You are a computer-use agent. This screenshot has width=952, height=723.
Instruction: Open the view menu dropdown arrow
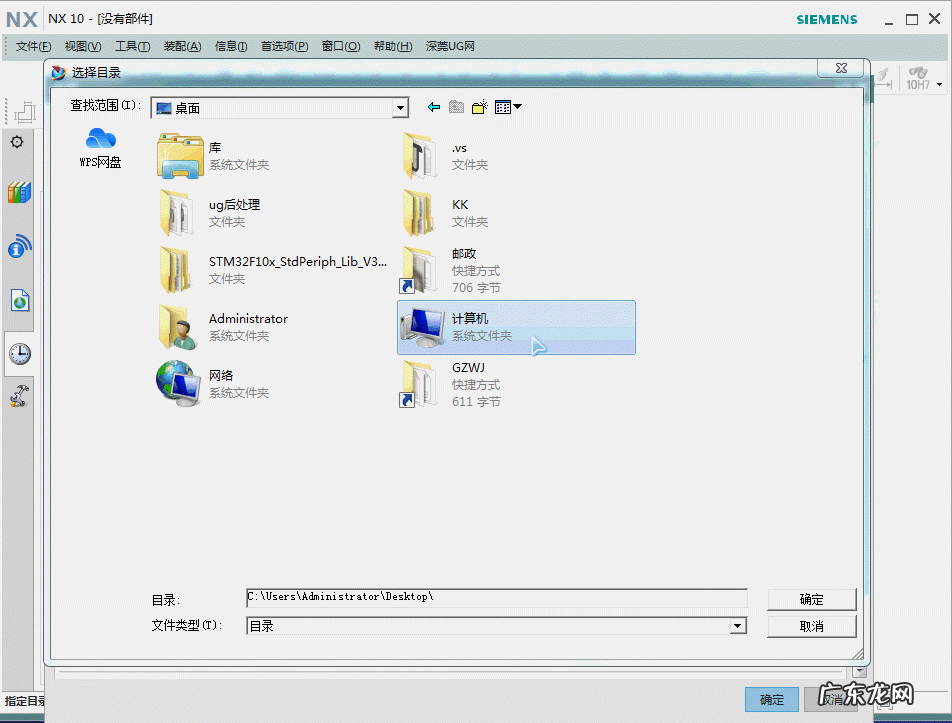pyautogui.click(x=517, y=107)
